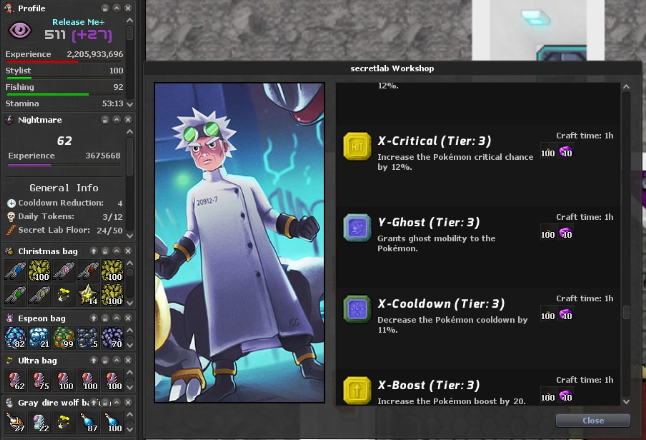The image size is (646, 440).
Task: Click the purple eye clan icon in Profile
Action: coord(20,30)
